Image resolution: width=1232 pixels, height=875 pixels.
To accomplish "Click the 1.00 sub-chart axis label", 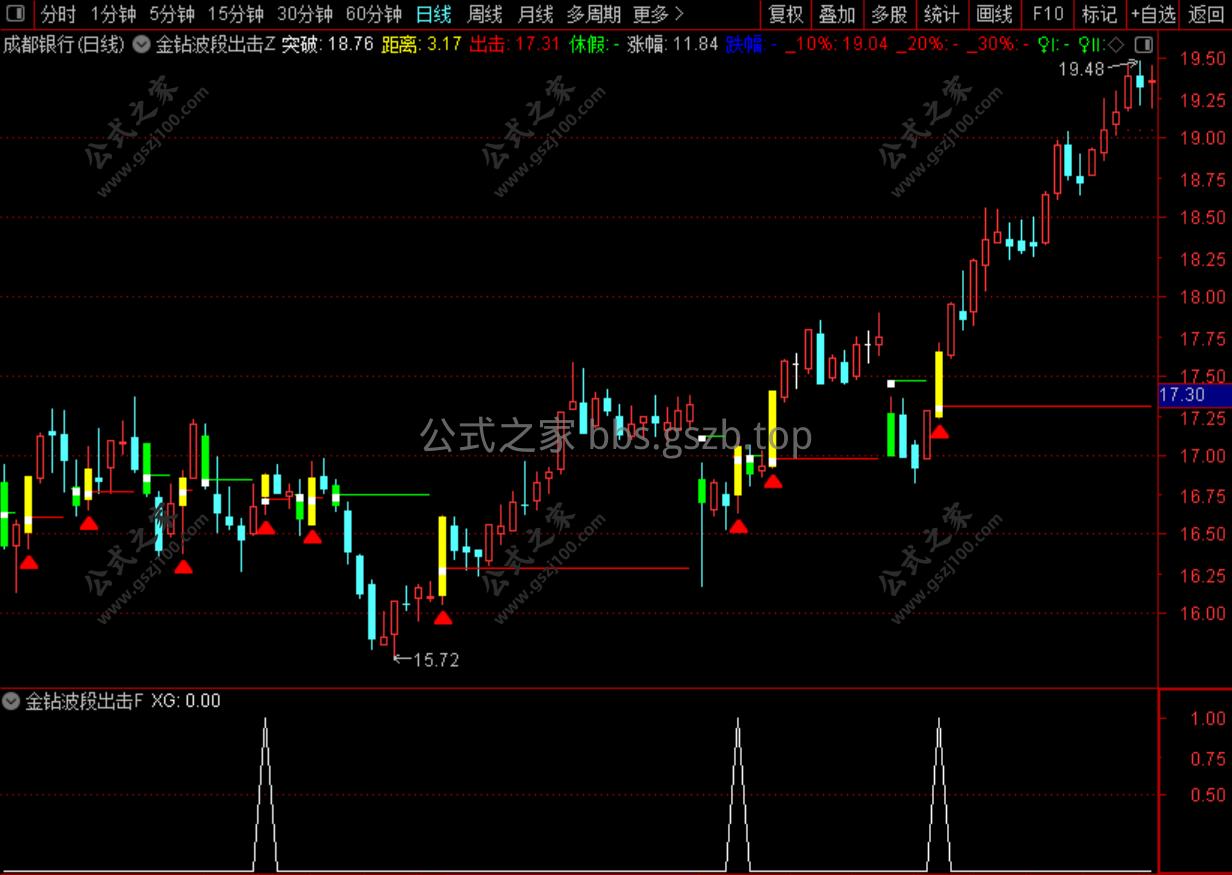I will tap(1209, 718).
